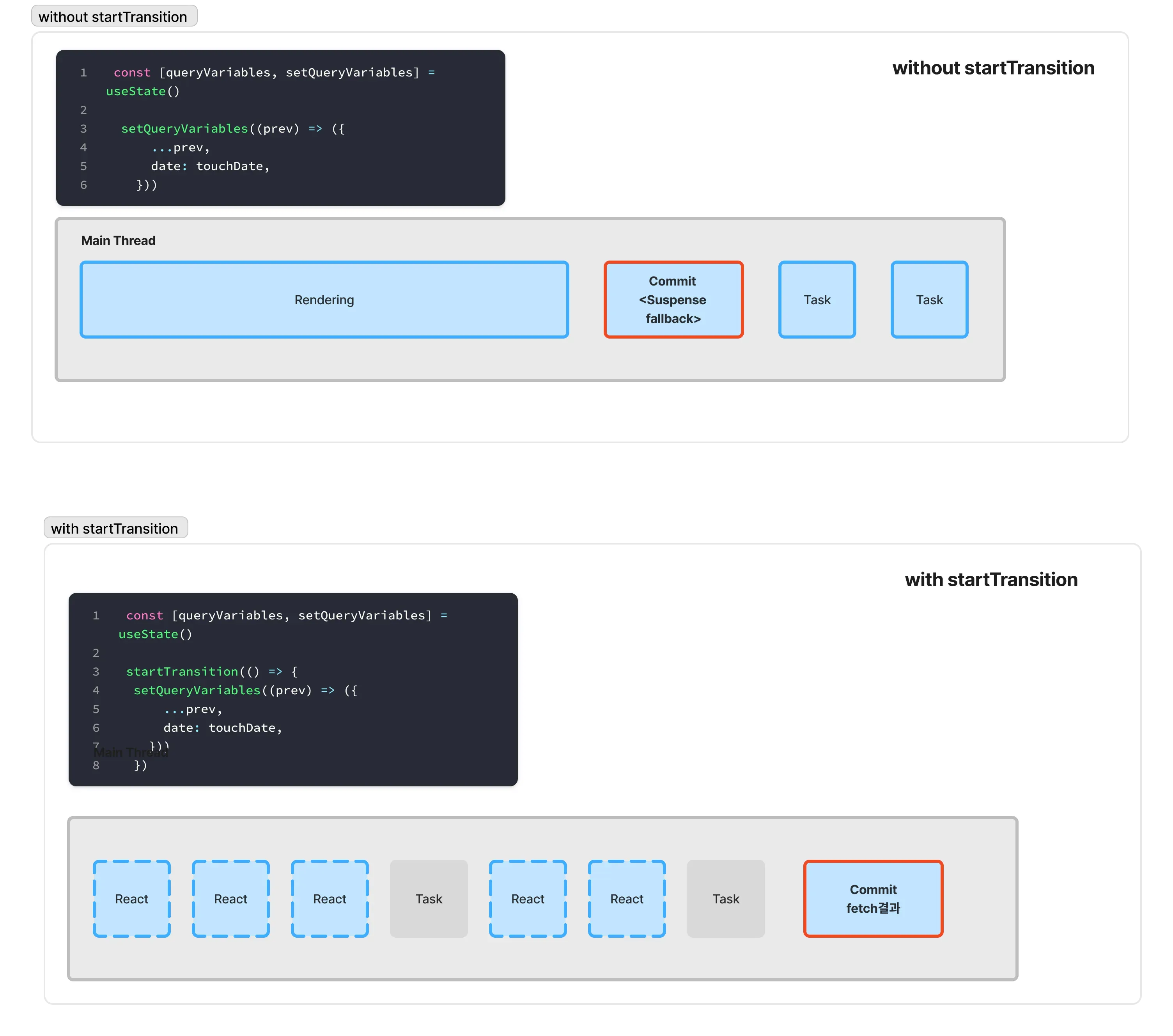The image size is (1173, 1036).
Task: Click 'setQueryVariables((prev)' line in upper code block
Action: tap(210, 129)
